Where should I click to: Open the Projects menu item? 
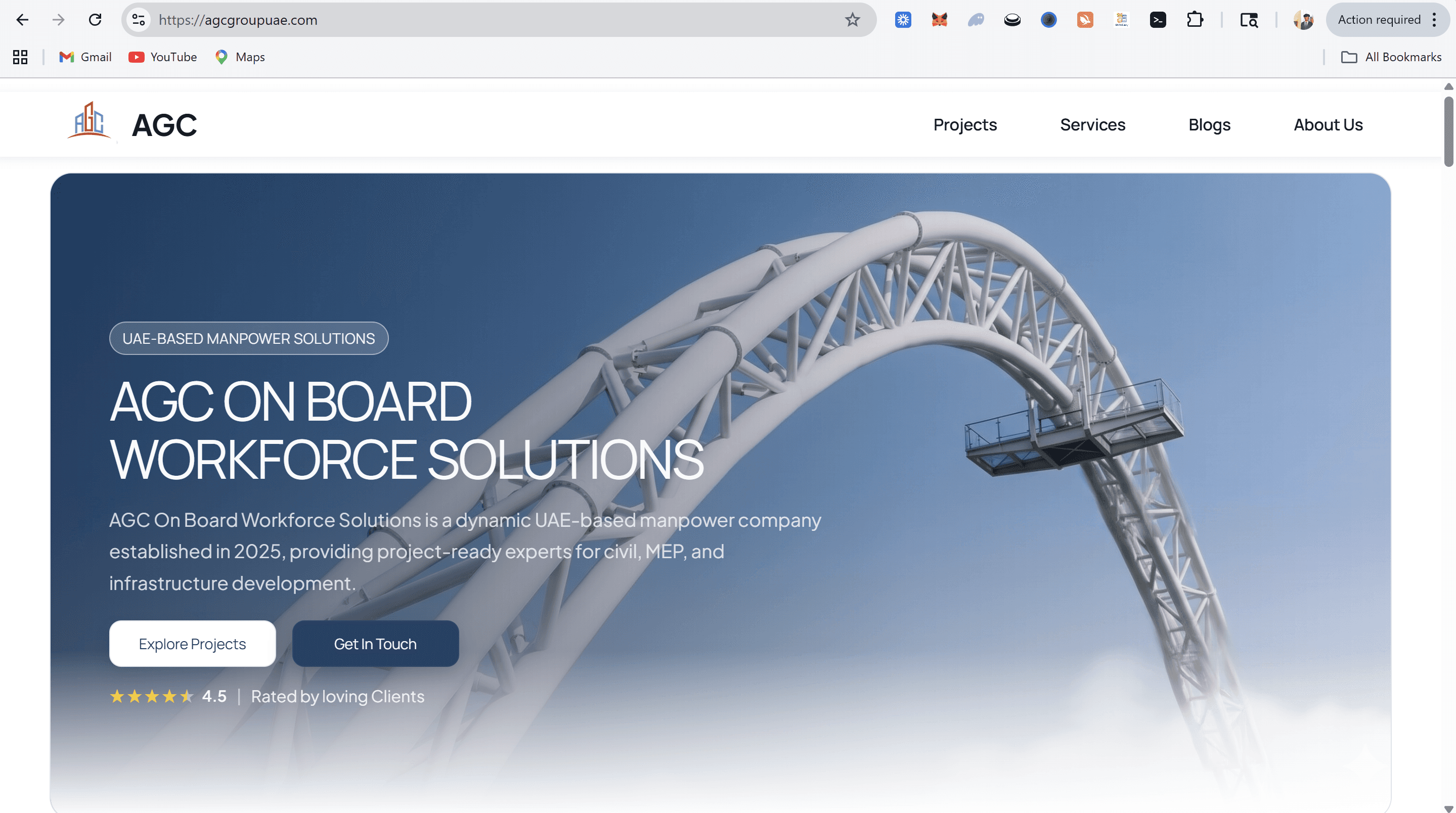965,124
